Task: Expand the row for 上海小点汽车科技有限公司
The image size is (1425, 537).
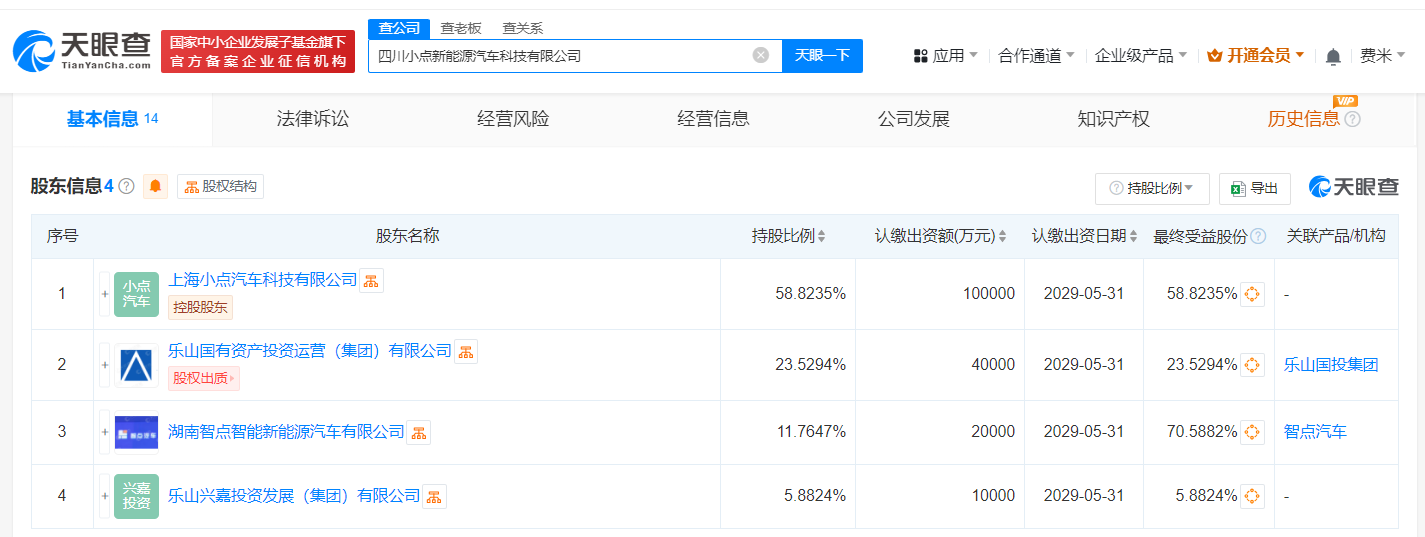Action: click(x=104, y=294)
